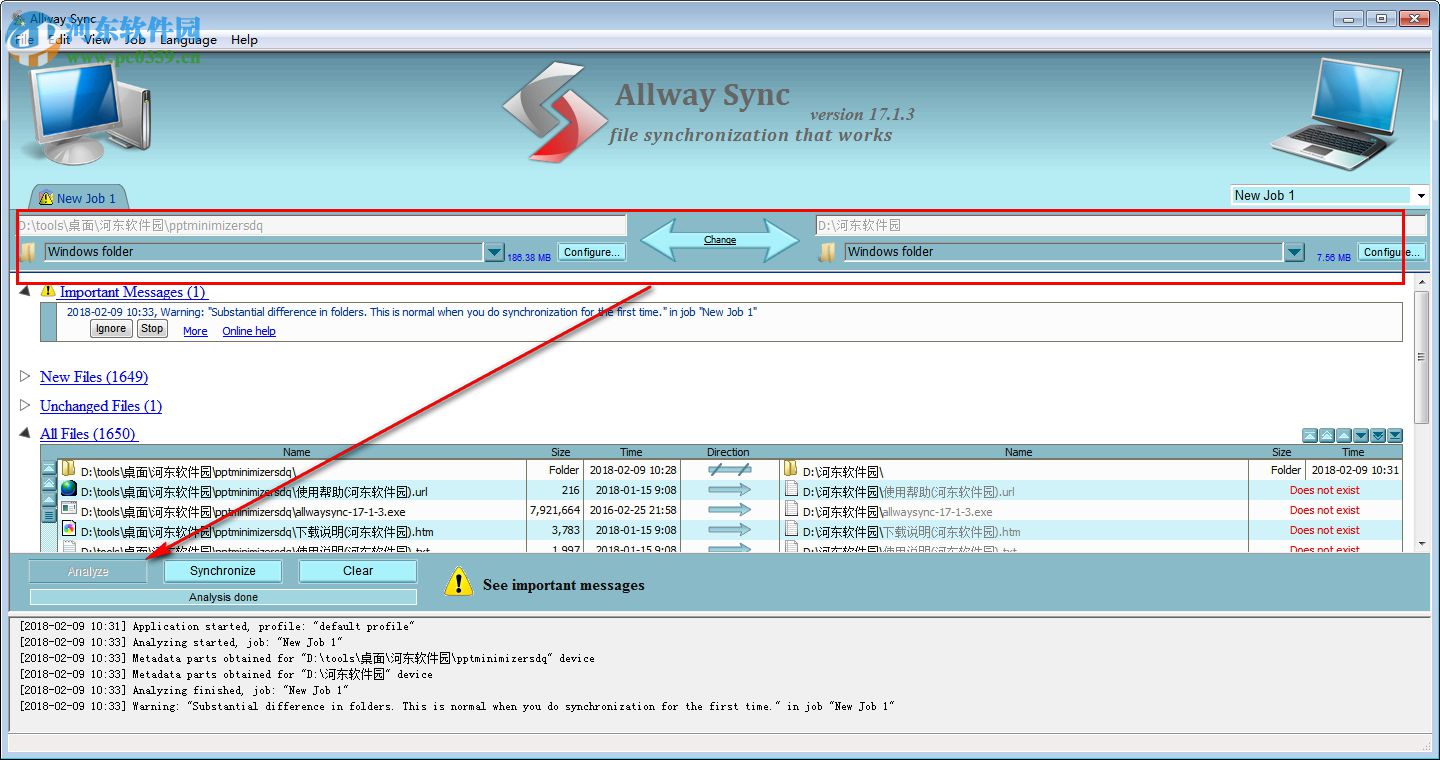Open Configure for the right folder
1440x760 pixels.
click(1391, 252)
